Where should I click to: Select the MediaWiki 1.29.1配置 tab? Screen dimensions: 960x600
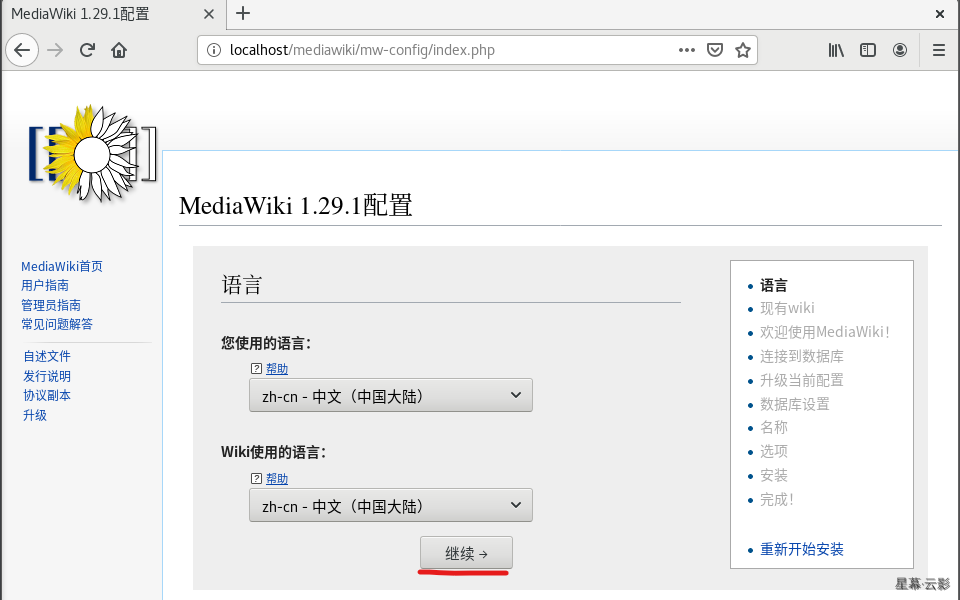click(x=100, y=14)
